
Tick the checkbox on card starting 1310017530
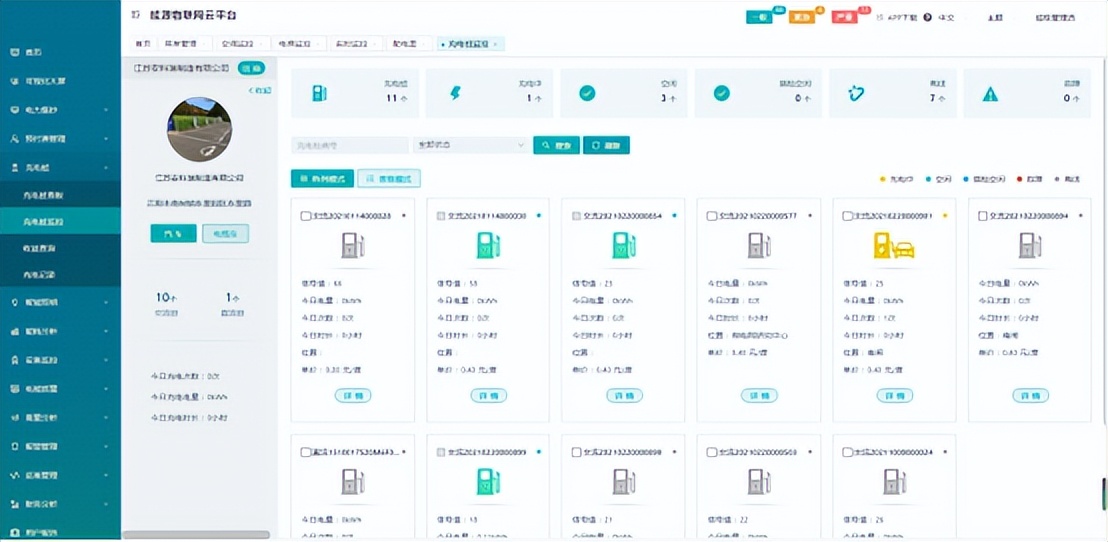(x=305, y=452)
